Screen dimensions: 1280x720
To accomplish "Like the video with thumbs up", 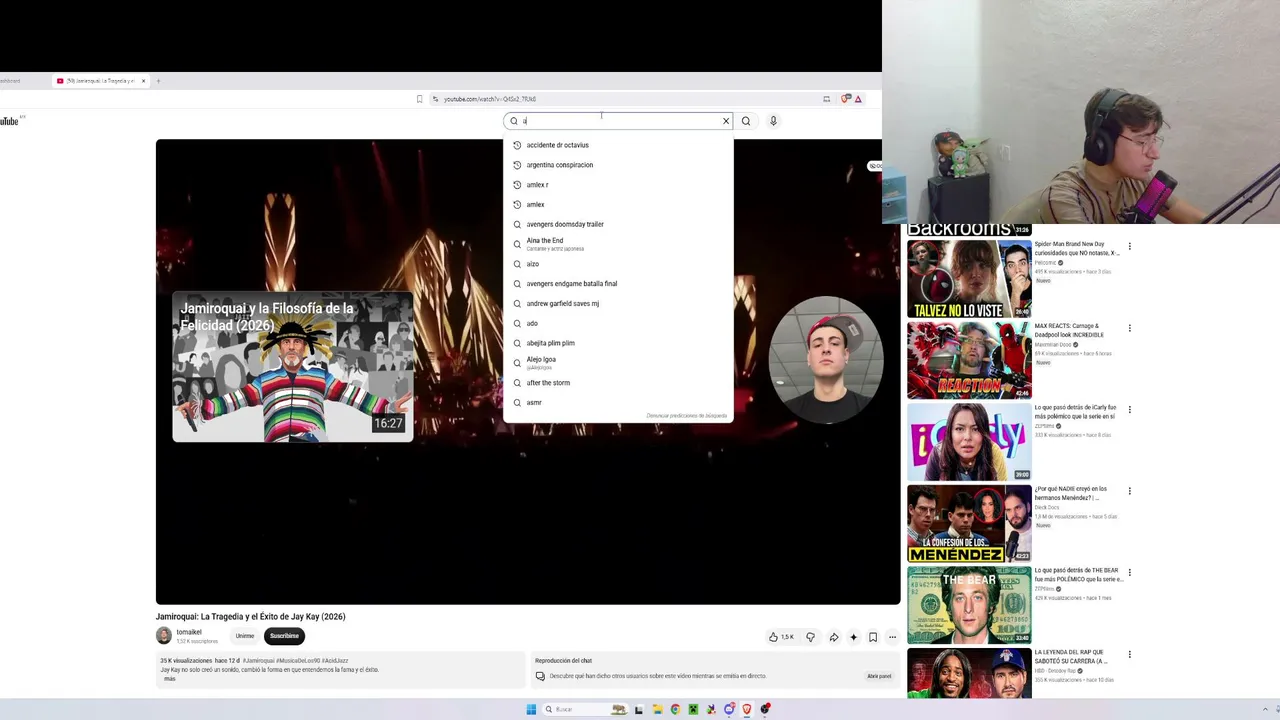I will point(781,637).
